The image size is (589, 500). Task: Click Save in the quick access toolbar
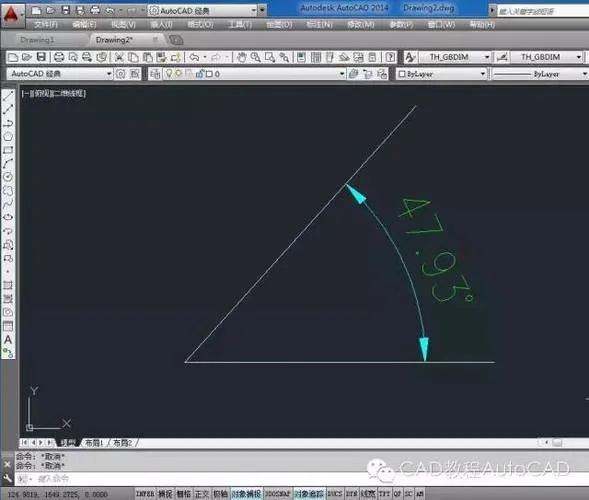point(66,11)
